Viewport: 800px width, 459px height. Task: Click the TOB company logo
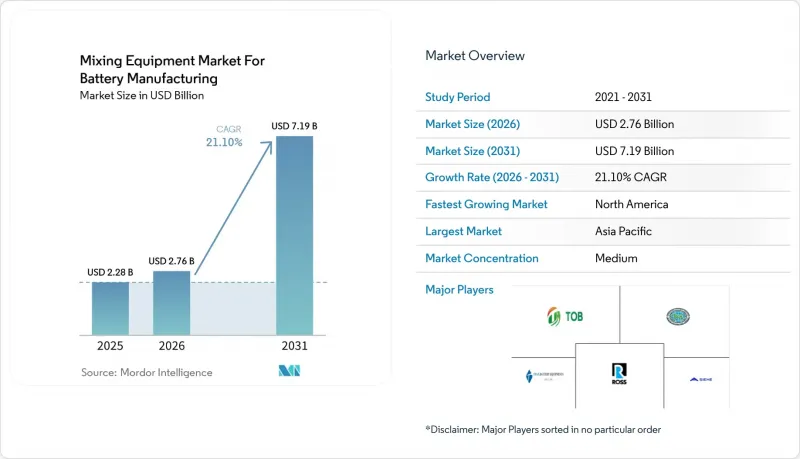coord(565,317)
